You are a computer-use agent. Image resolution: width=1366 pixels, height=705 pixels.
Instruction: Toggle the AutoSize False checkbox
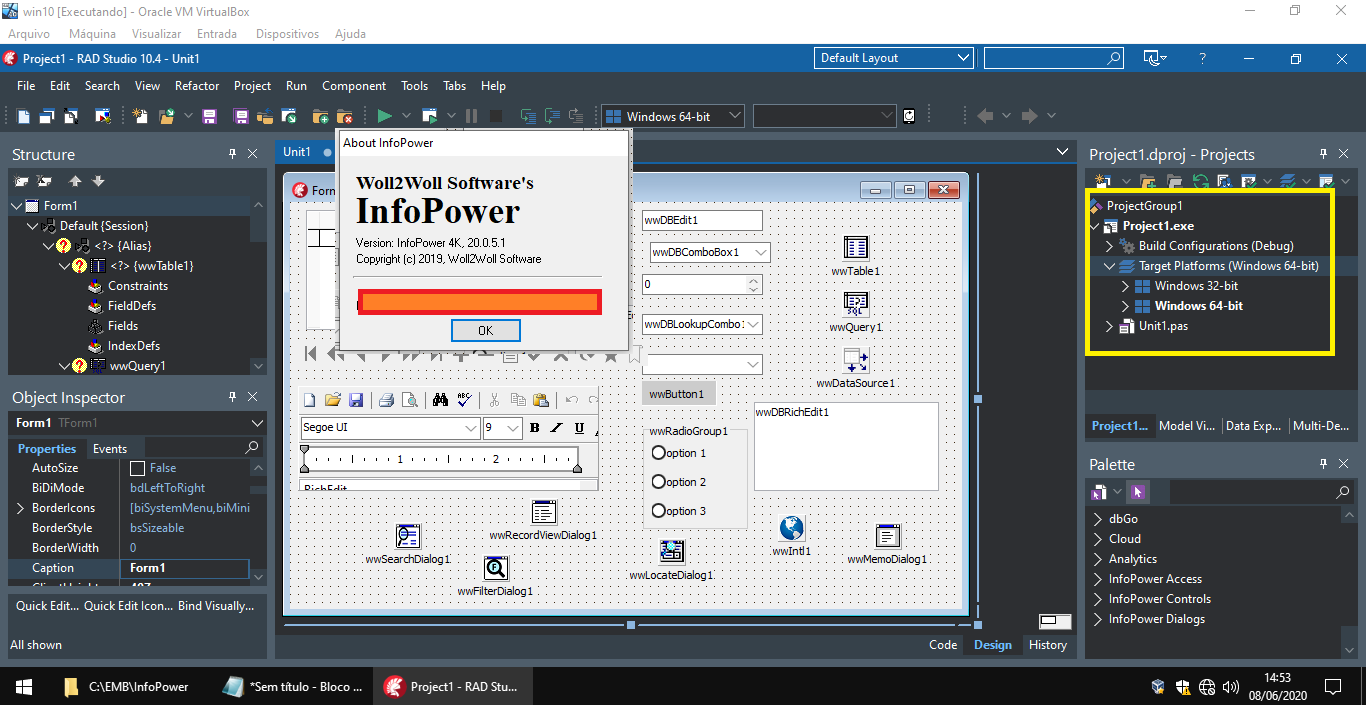138,468
